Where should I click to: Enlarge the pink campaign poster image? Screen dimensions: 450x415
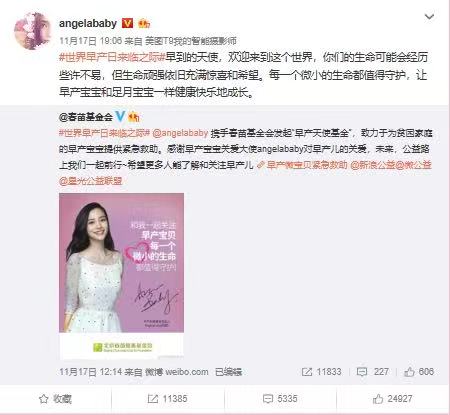pos(121,276)
